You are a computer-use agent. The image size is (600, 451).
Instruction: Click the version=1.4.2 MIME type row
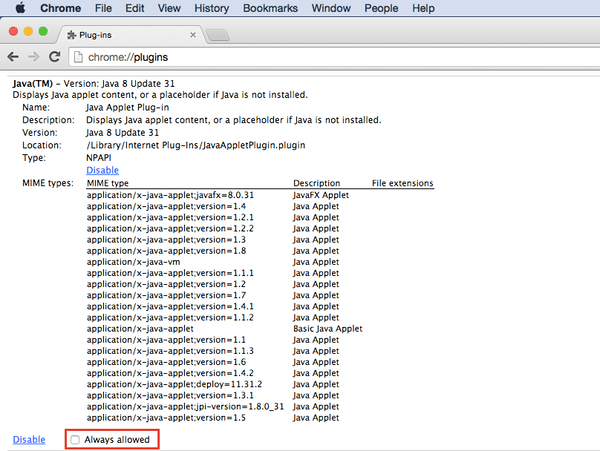coord(170,373)
